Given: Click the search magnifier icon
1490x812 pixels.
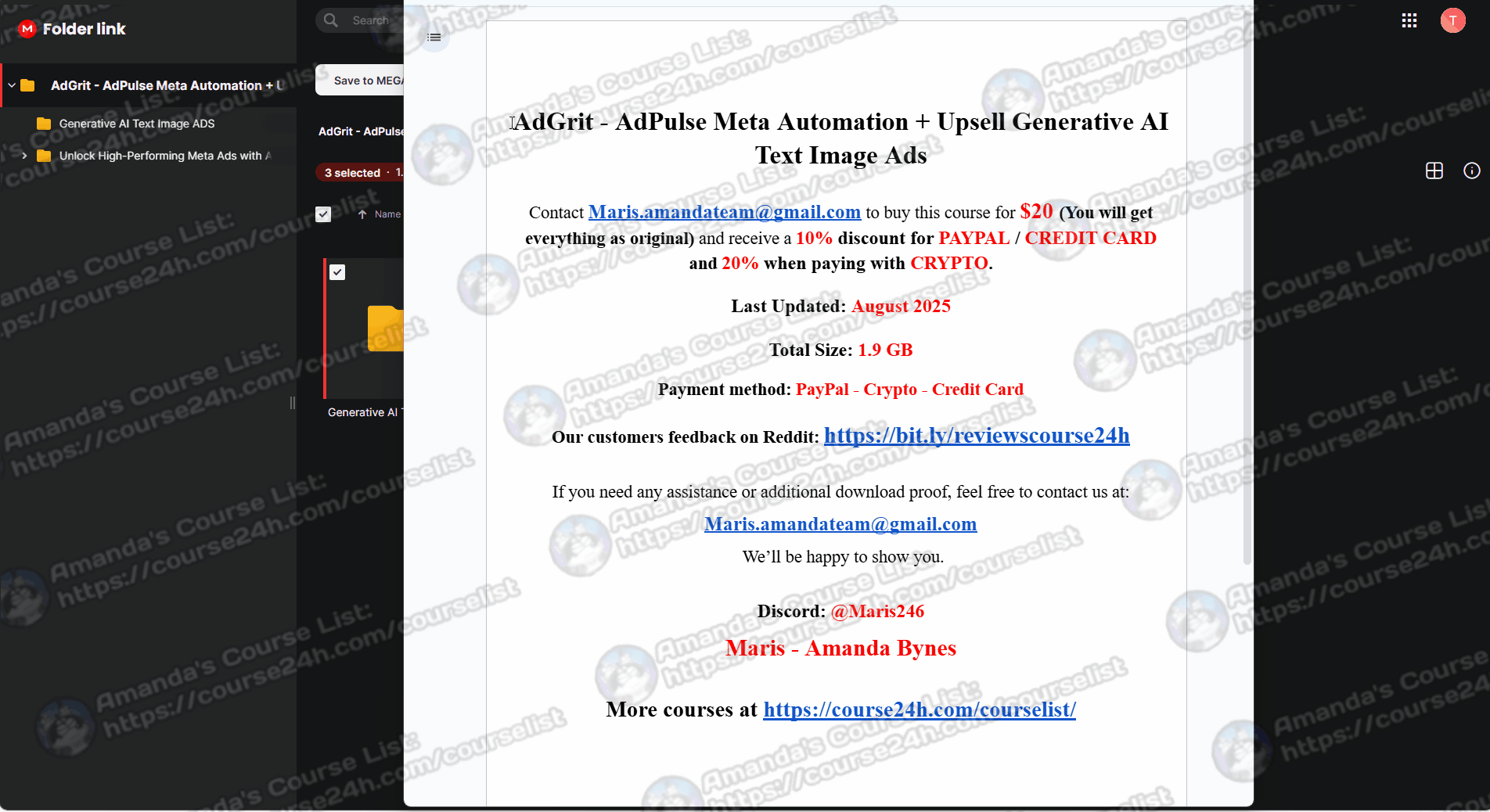Looking at the screenshot, I should 331,20.
